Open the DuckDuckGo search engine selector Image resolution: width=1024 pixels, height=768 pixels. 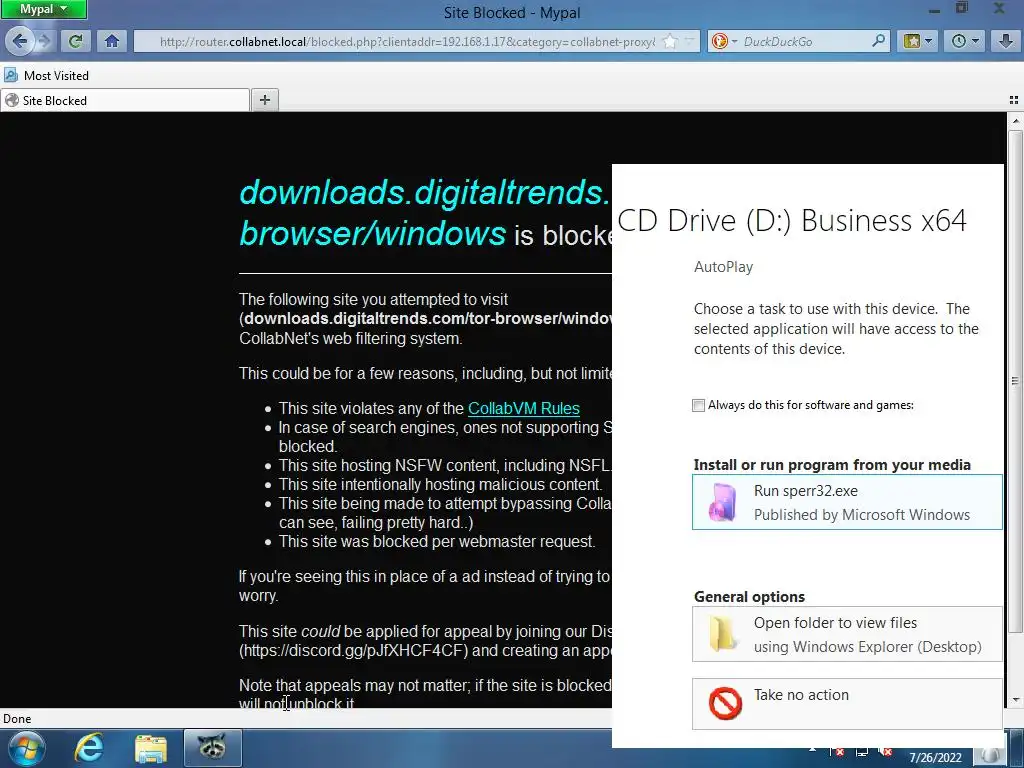tap(724, 41)
